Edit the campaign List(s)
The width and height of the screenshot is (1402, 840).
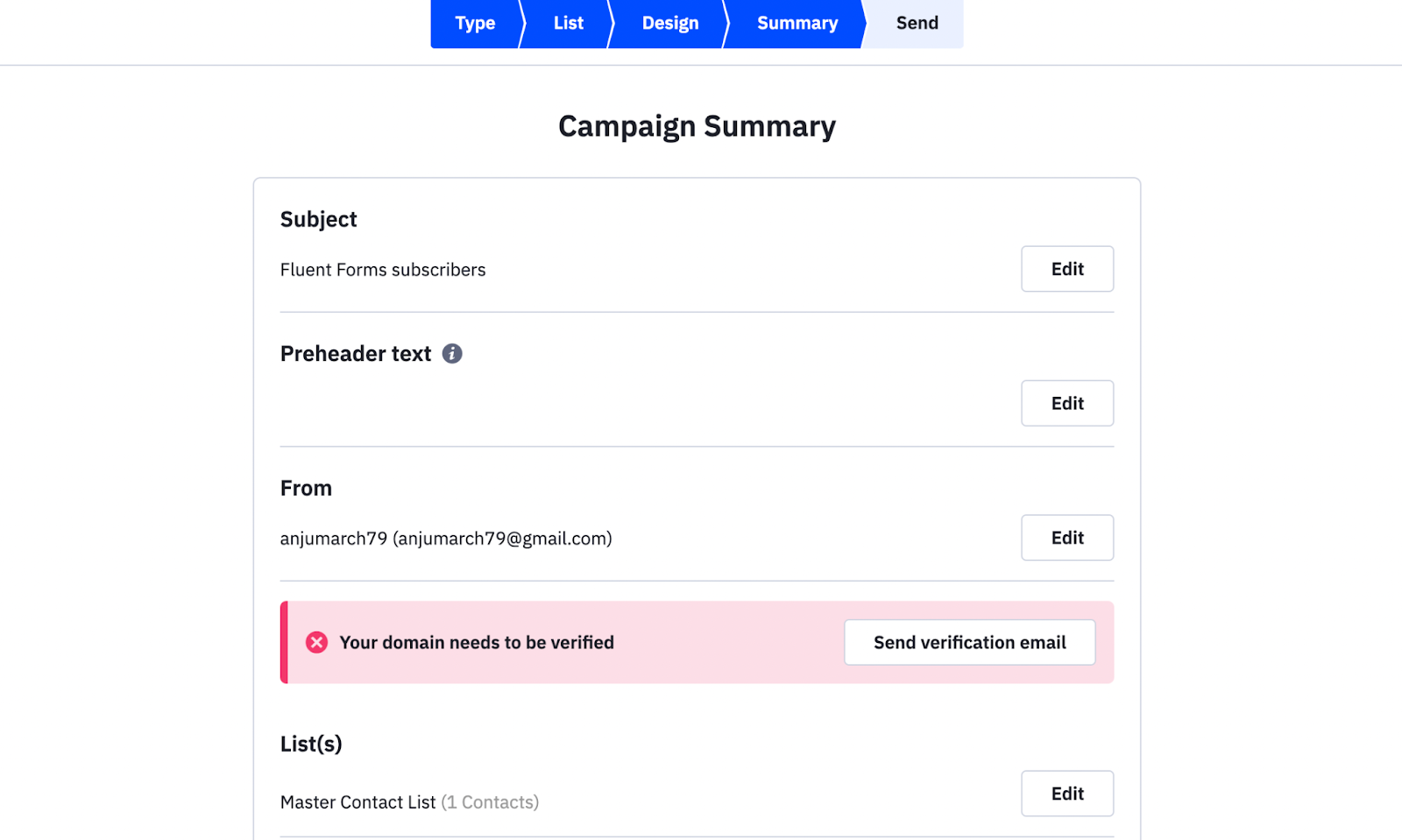point(1066,794)
